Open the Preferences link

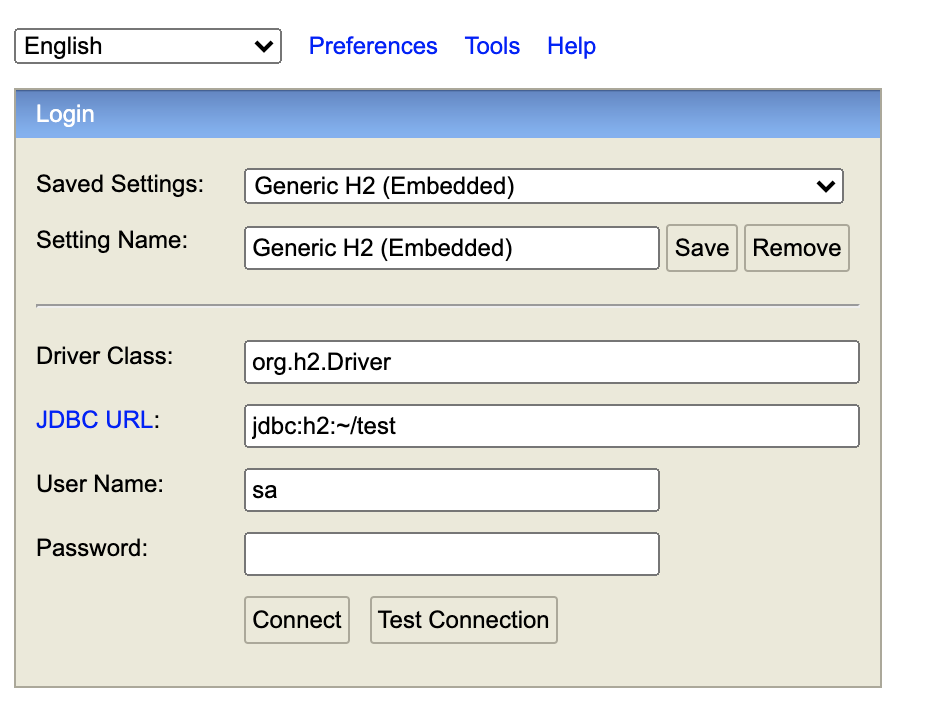pos(373,46)
